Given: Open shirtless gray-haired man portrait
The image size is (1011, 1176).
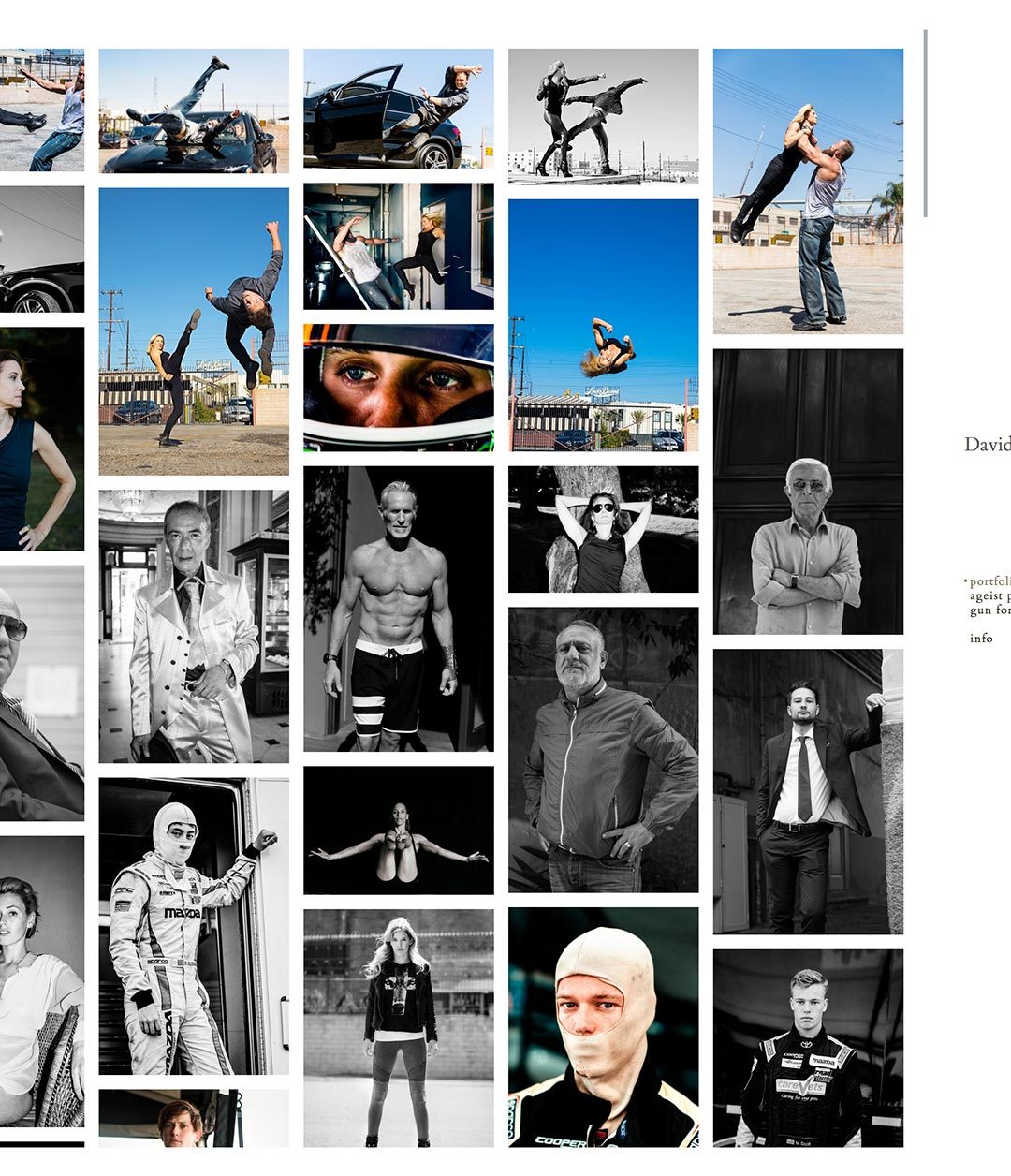Looking at the screenshot, I should [x=399, y=609].
